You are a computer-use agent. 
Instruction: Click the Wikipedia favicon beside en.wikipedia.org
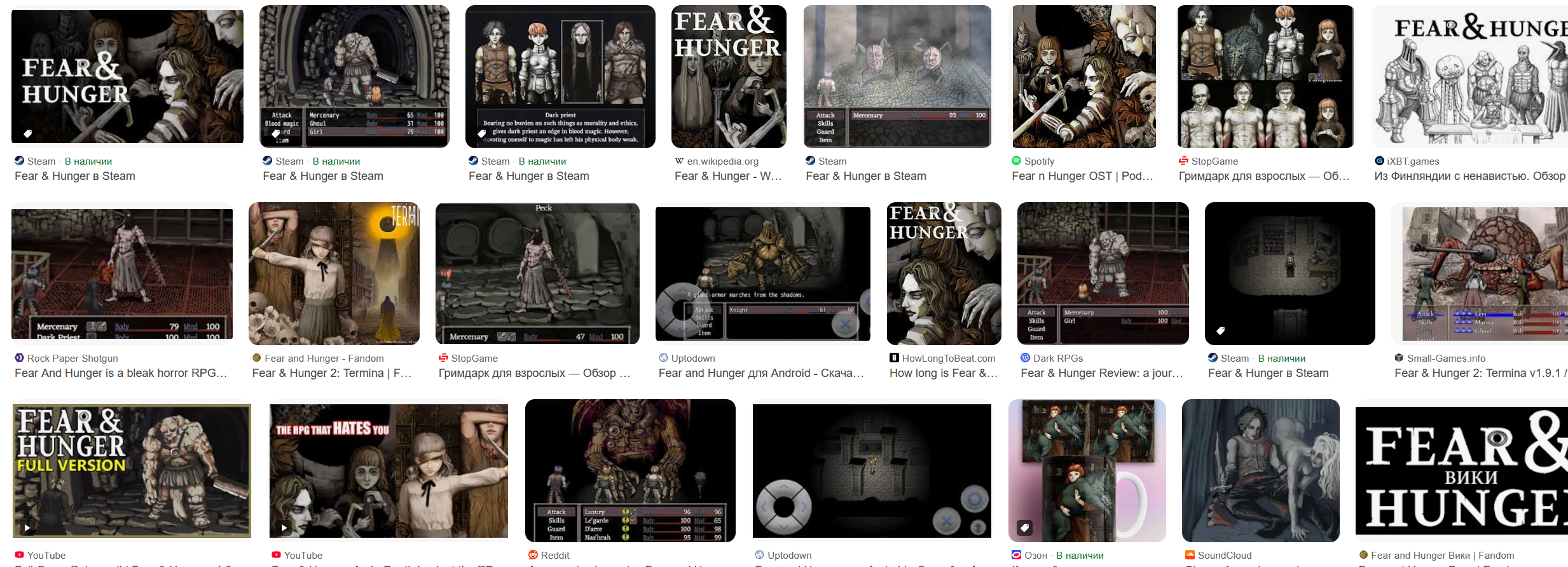click(679, 161)
